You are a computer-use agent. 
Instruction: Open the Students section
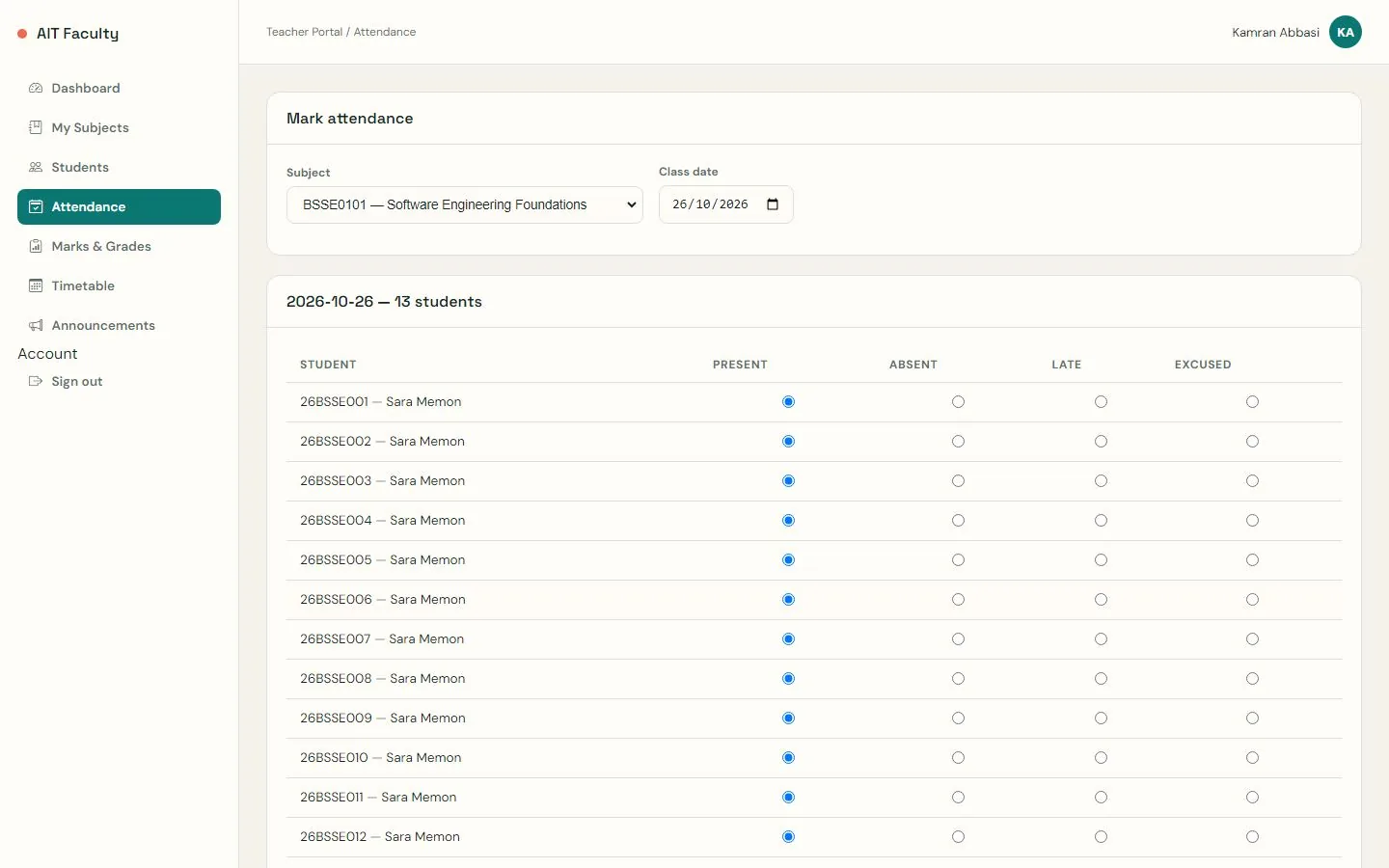tap(119, 167)
